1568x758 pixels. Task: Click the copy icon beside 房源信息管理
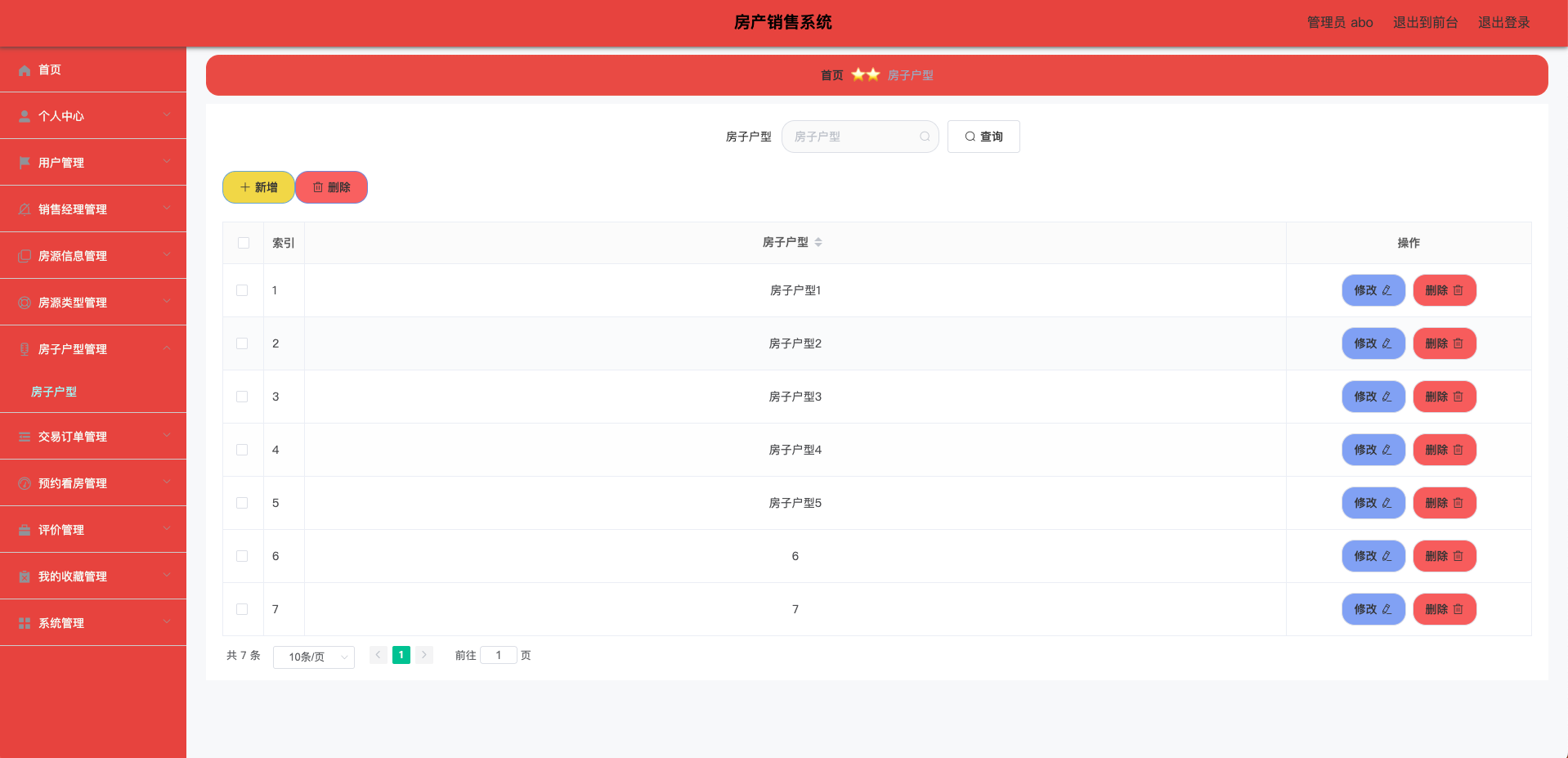pos(25,256)
